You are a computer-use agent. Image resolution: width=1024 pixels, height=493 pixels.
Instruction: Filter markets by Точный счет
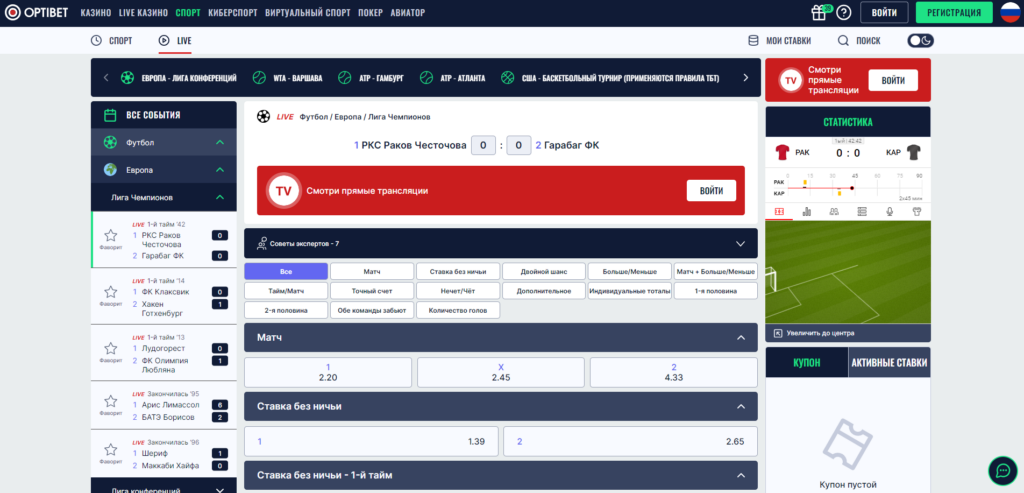(372, 291)
